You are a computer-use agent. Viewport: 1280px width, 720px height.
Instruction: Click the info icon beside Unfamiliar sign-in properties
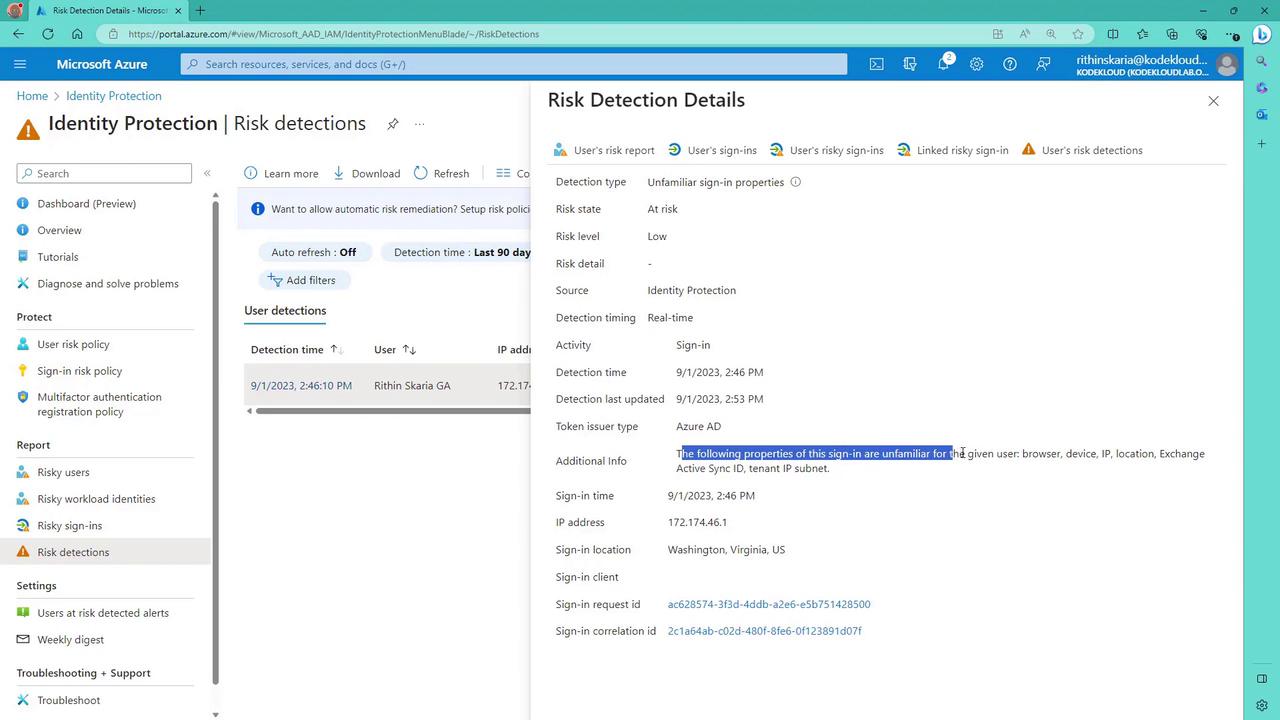click(796, 182)
